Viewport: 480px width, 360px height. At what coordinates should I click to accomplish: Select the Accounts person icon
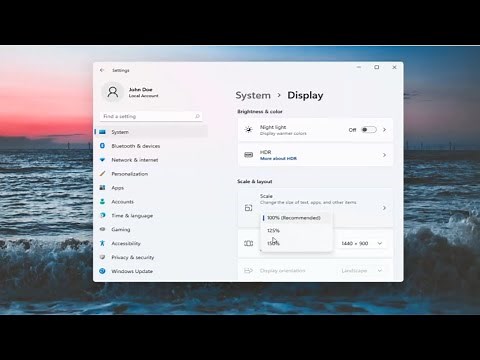[x=103, y=202]
